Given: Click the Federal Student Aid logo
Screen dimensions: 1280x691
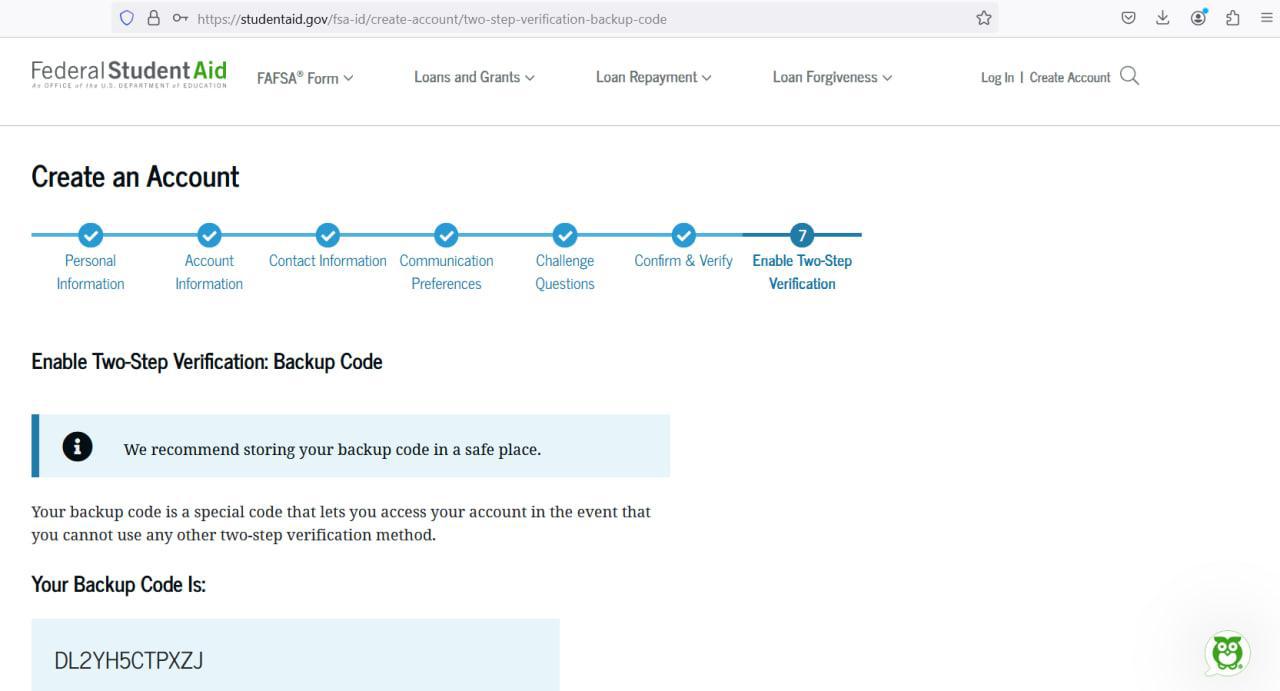Looking at the screenshot, I should pos(129,74).
